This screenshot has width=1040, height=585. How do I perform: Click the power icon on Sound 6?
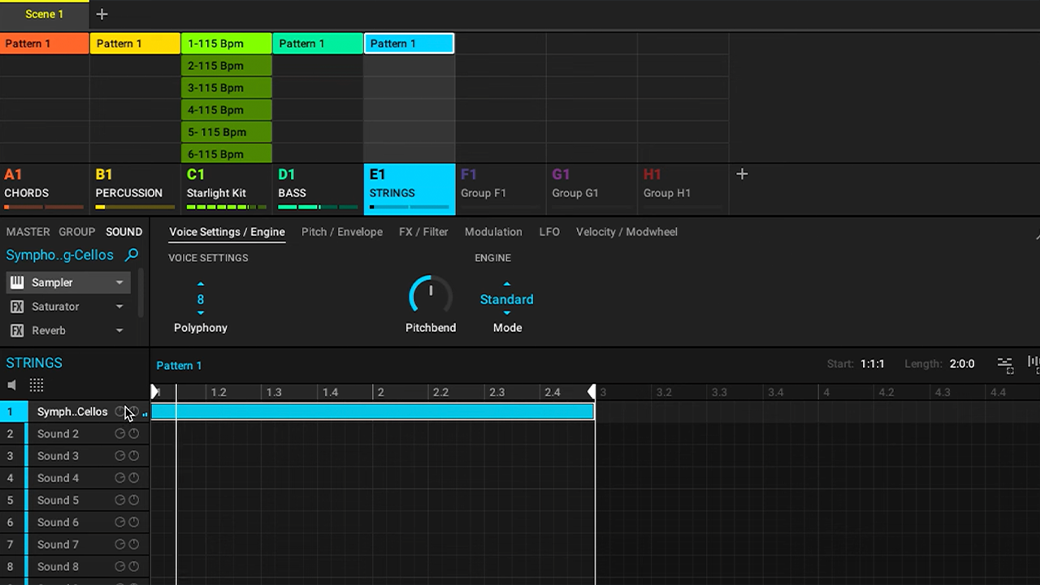click(134, 522)
